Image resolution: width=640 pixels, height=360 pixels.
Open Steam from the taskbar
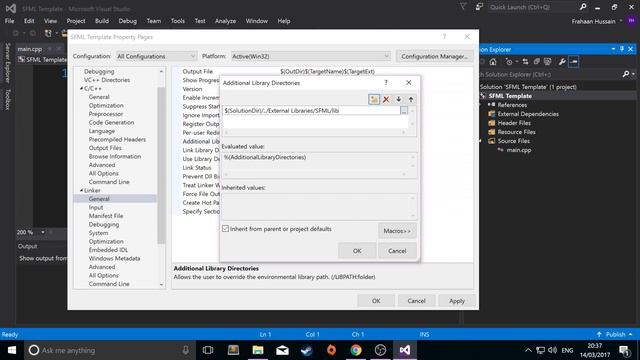[x=307, y=350]
